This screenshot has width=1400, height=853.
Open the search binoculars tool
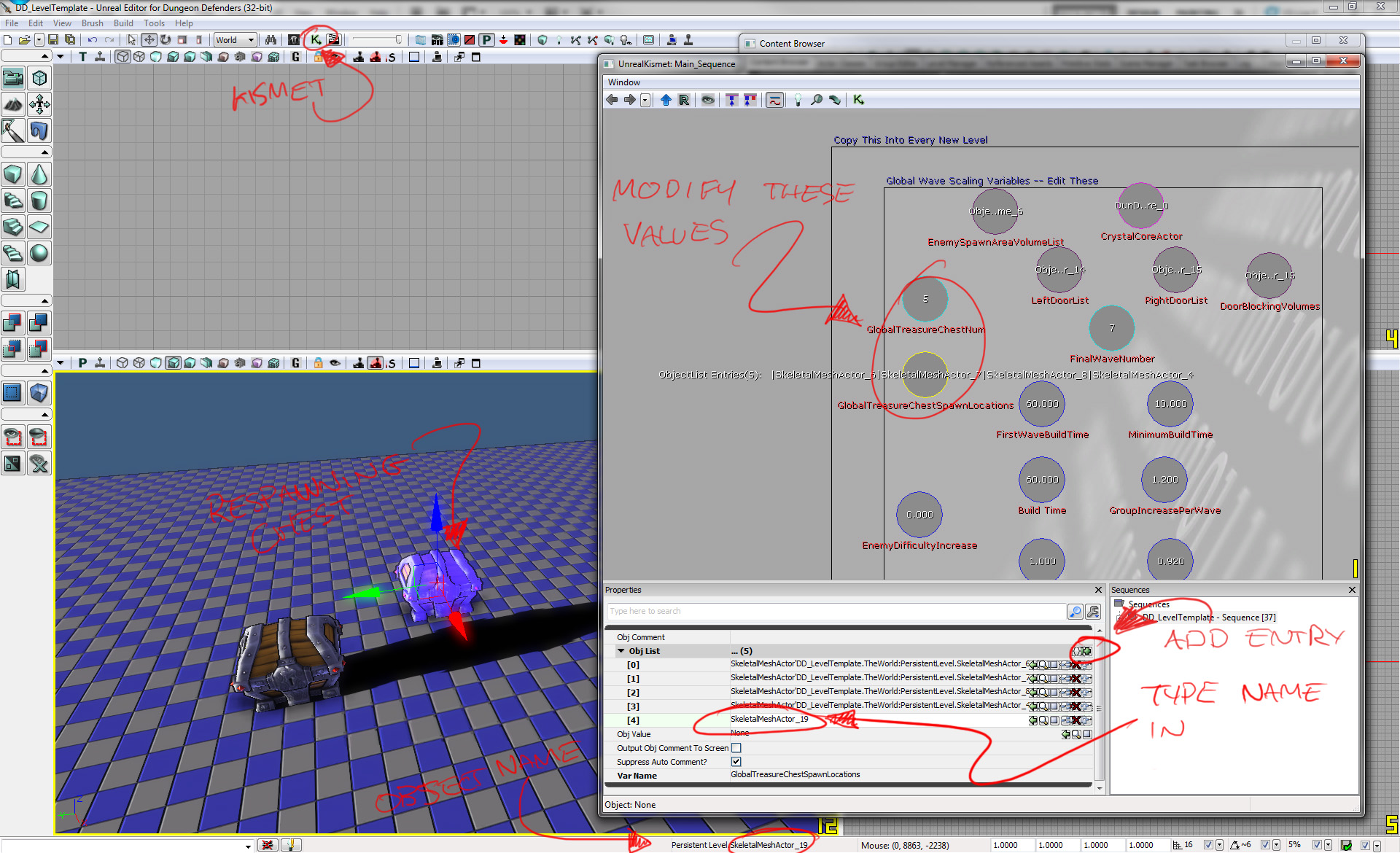click(x=271, y=40)
